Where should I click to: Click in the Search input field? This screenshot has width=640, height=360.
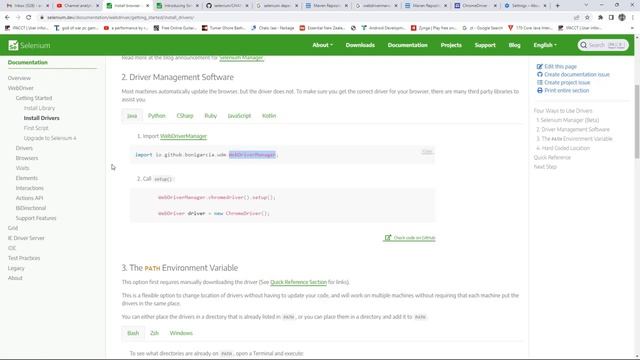(x=603, y=45)
